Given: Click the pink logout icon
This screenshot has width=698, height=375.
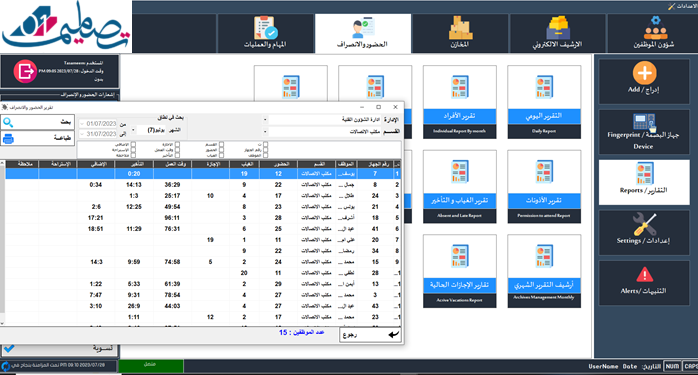Looking at the screenshot, I should tap(25, 71).
